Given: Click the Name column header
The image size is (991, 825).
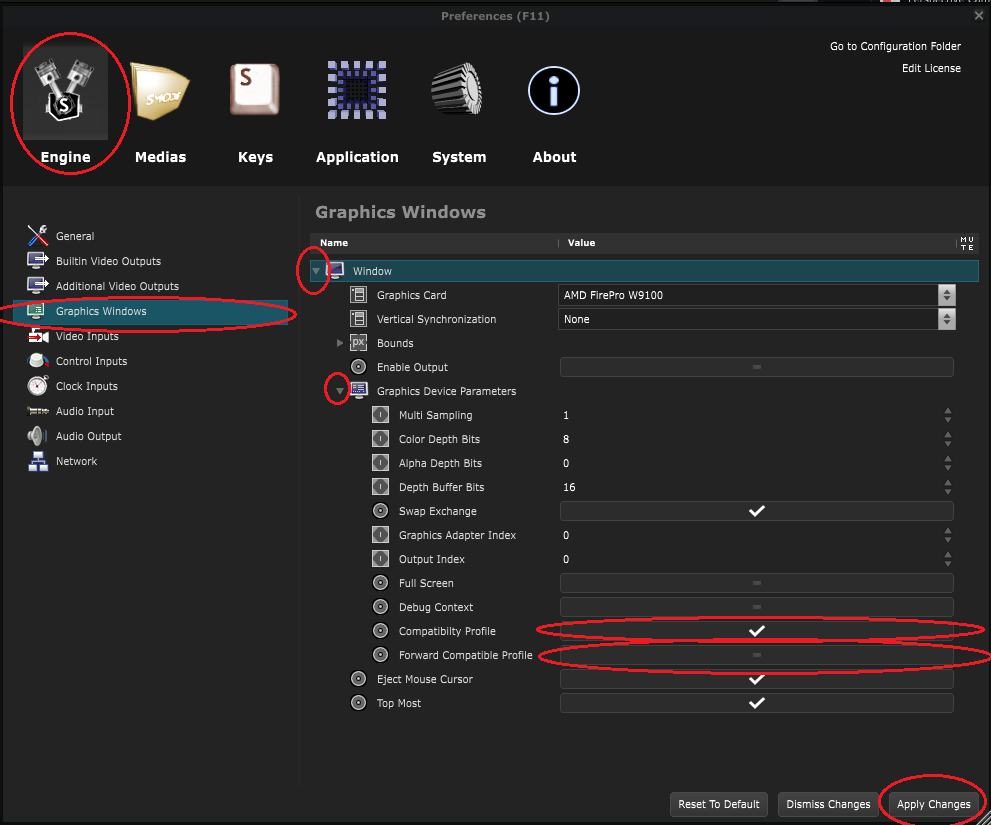Looking at the screenshot, I should pos(334,243).
